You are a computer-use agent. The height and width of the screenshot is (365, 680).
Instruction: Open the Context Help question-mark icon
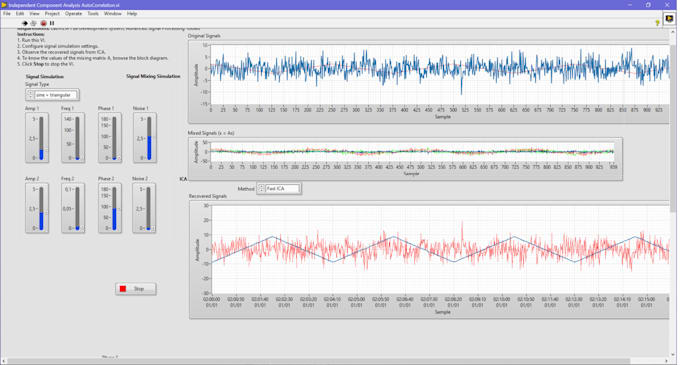click(x=657, y=23)
